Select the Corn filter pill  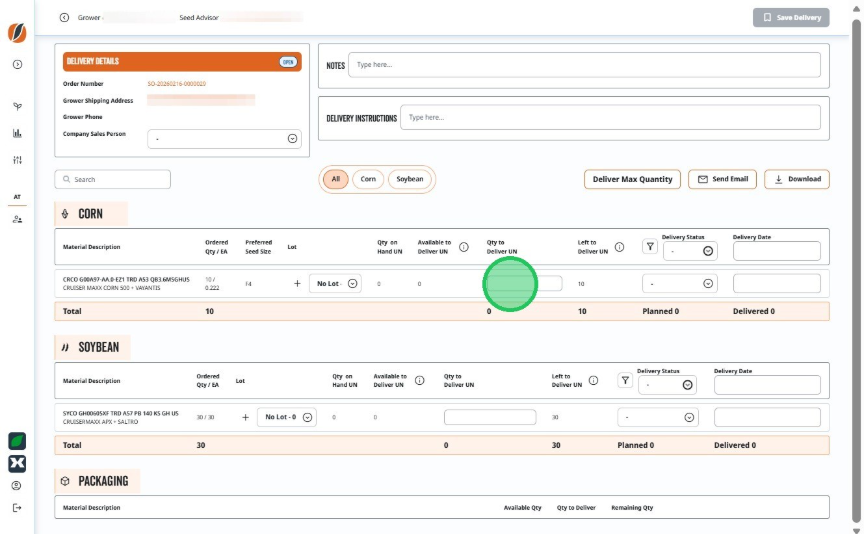pos(368,179)
